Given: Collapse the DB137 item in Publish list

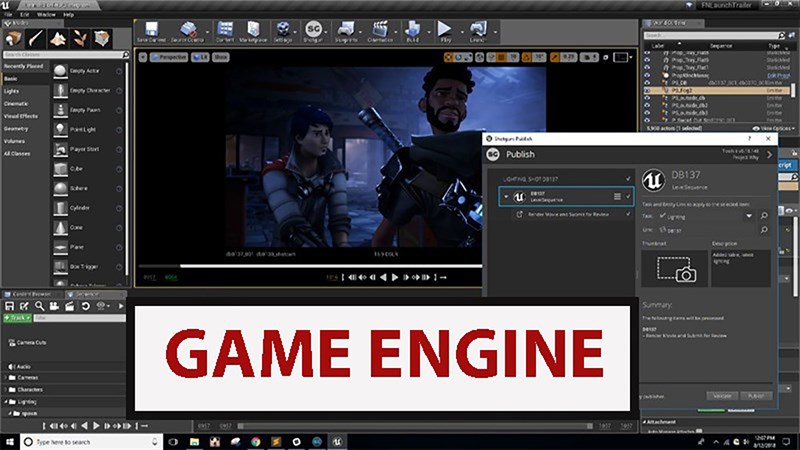Looking at the screenshot, I should pyautogui.click(x=506, y=196).
